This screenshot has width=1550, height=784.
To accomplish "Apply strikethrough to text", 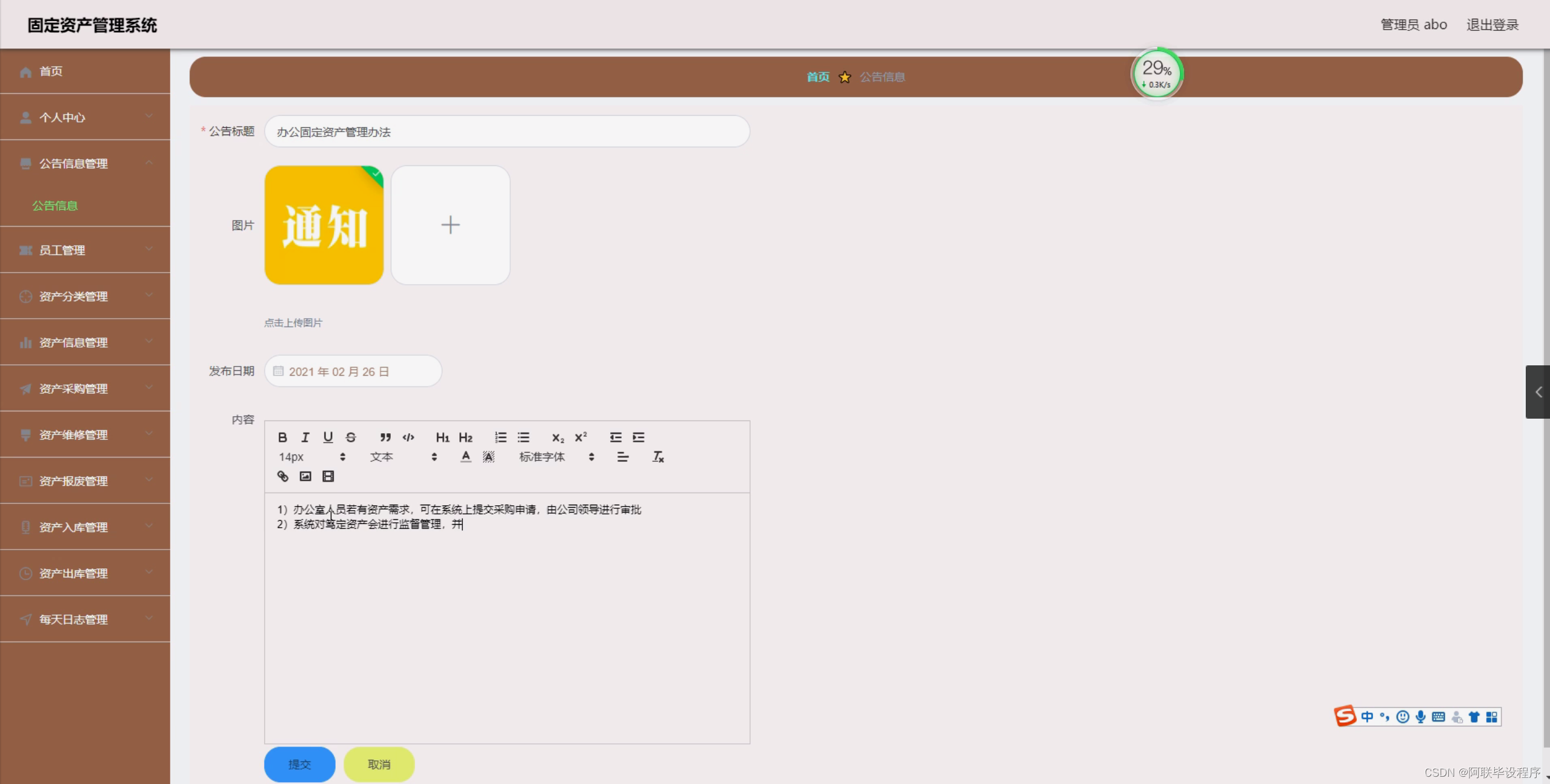I will coord(351,437).
